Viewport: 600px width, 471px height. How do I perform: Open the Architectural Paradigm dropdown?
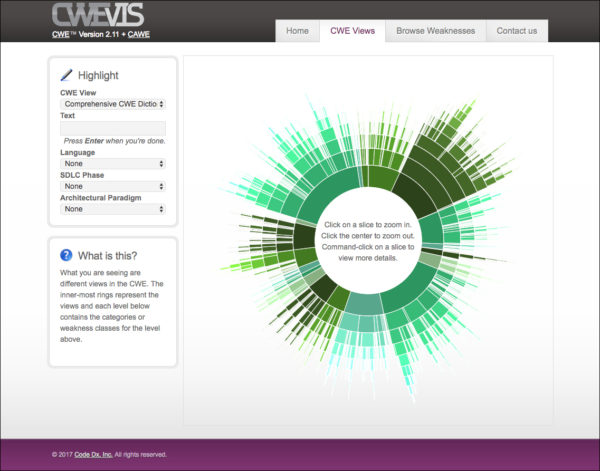coord(113,209)
